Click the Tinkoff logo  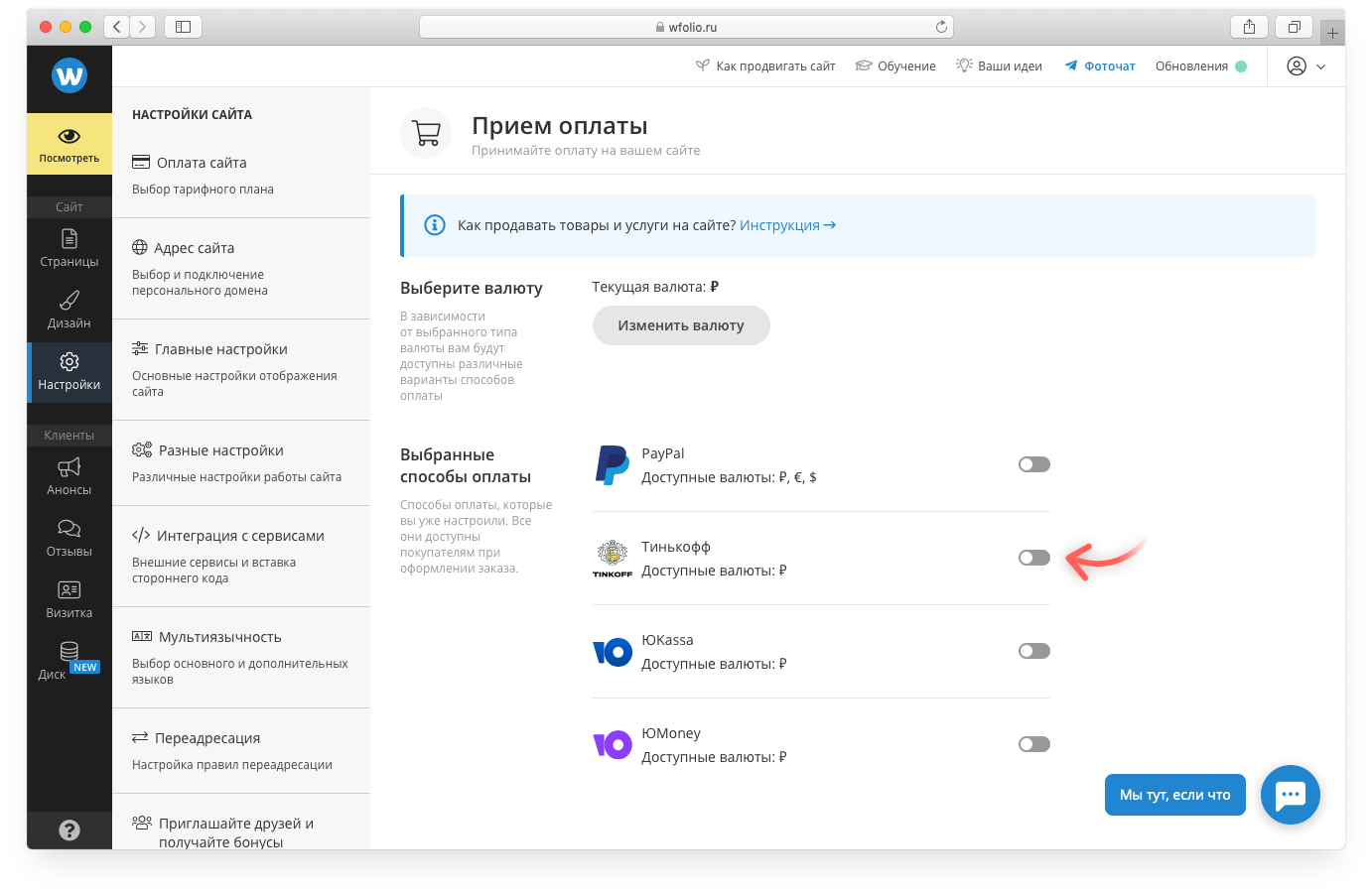tap(613, 559)
